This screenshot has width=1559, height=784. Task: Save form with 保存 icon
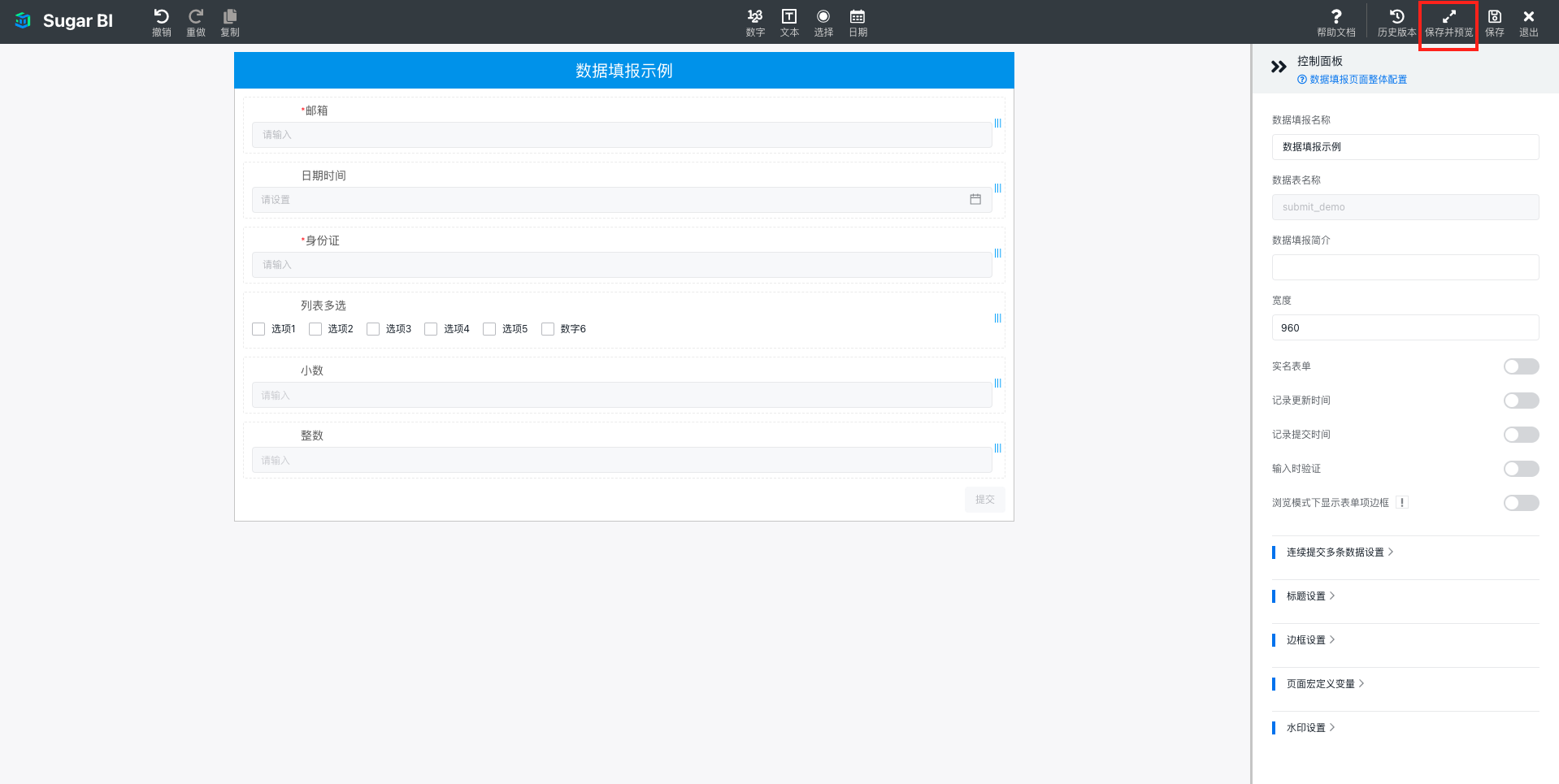coord(1495,23)
